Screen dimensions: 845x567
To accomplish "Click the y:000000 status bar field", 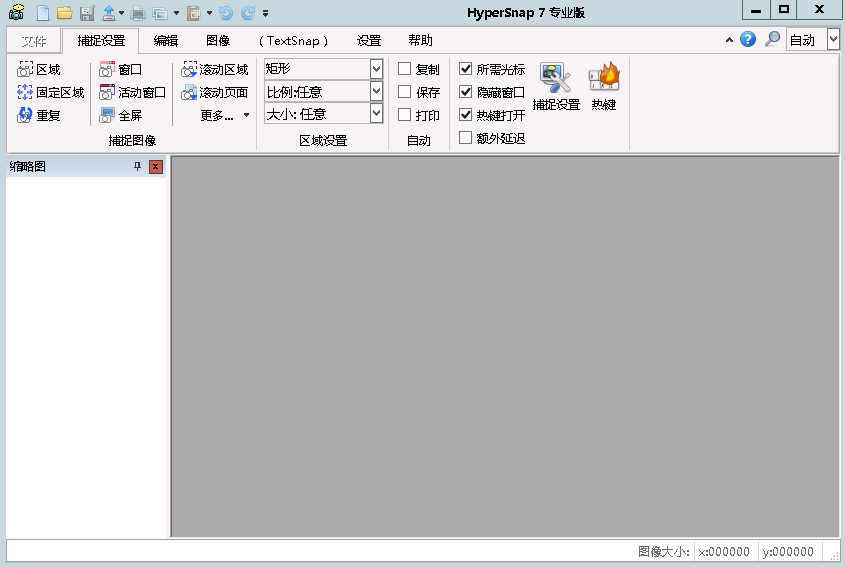I will click(788, 551).
